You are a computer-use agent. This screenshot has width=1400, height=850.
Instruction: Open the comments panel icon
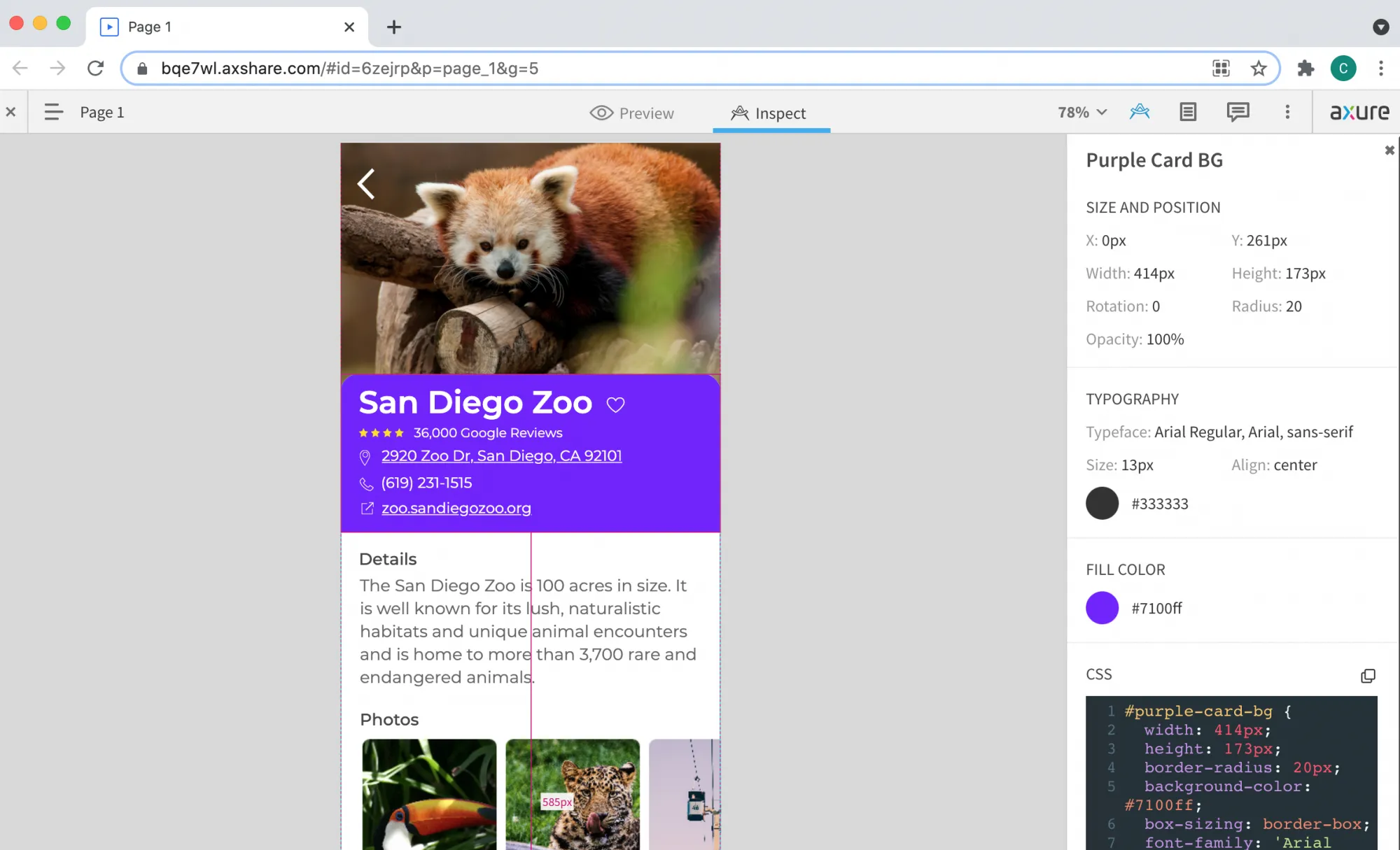[1238, 112]
